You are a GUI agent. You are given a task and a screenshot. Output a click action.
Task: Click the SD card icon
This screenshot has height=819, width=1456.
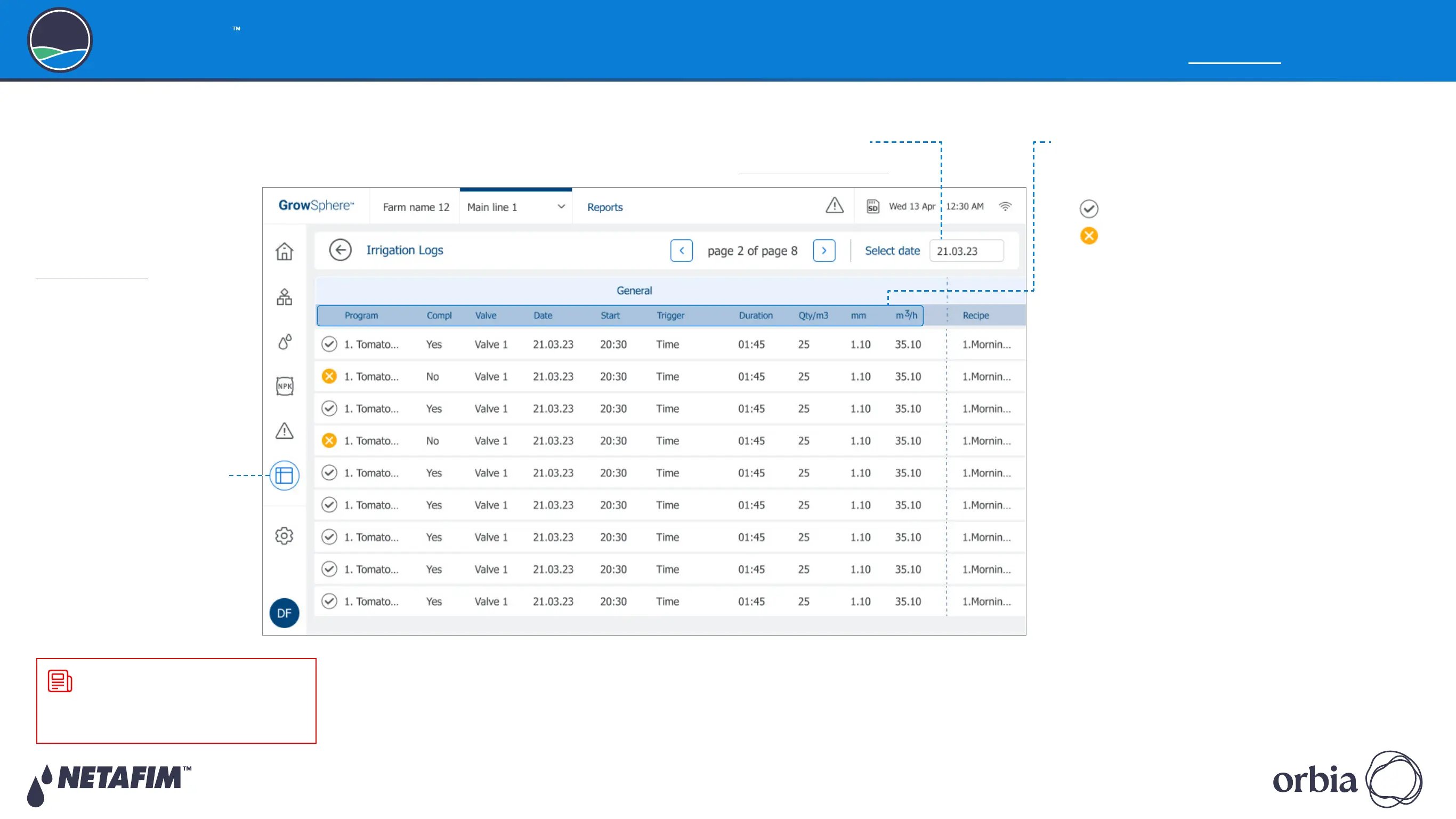(x=873, y=206)
